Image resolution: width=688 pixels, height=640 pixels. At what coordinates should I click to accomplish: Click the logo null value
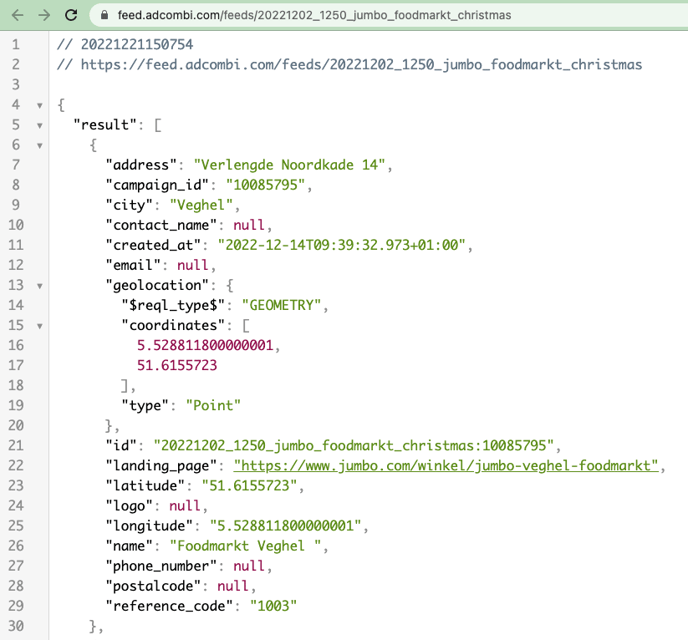(185, 505)
